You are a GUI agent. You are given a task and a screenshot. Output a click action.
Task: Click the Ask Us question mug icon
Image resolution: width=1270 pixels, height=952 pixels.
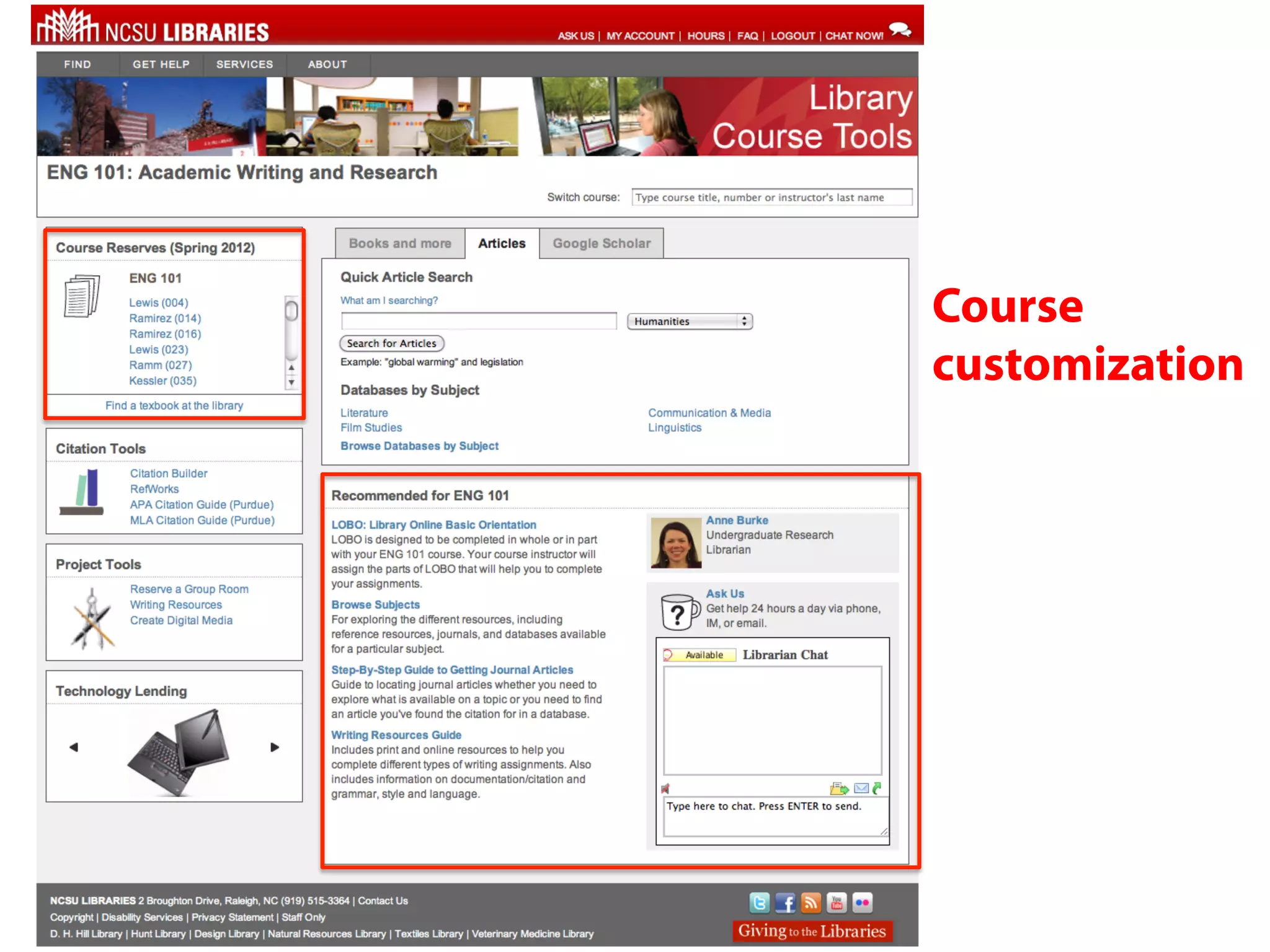(680, 612)
